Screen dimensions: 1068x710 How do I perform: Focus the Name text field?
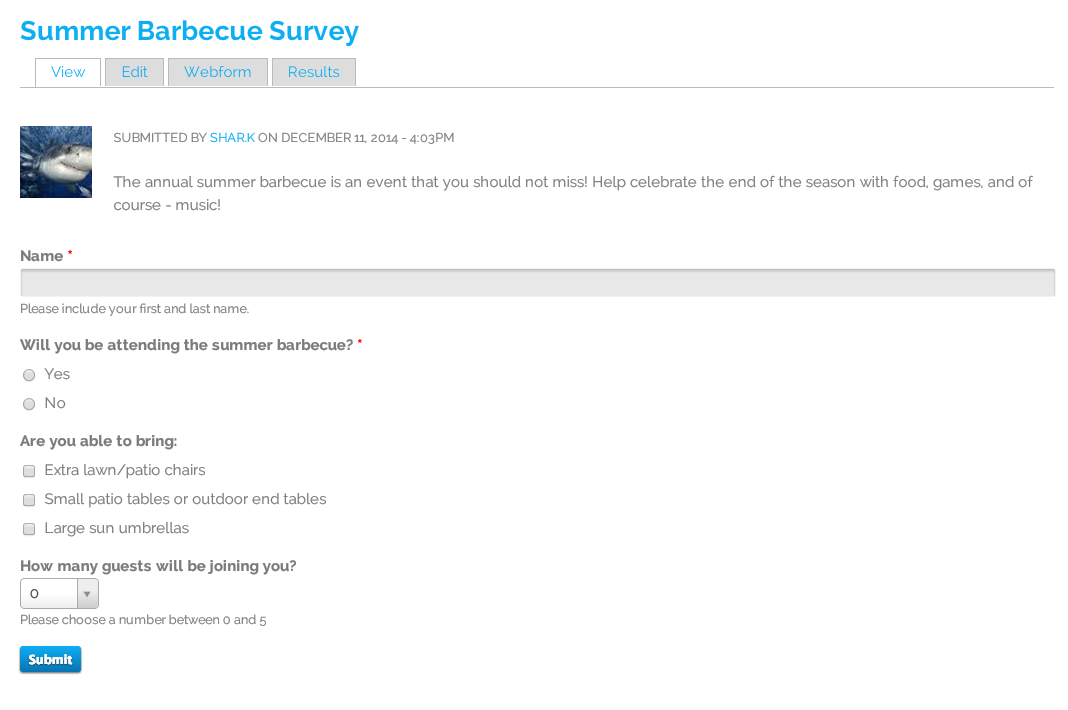537,283
